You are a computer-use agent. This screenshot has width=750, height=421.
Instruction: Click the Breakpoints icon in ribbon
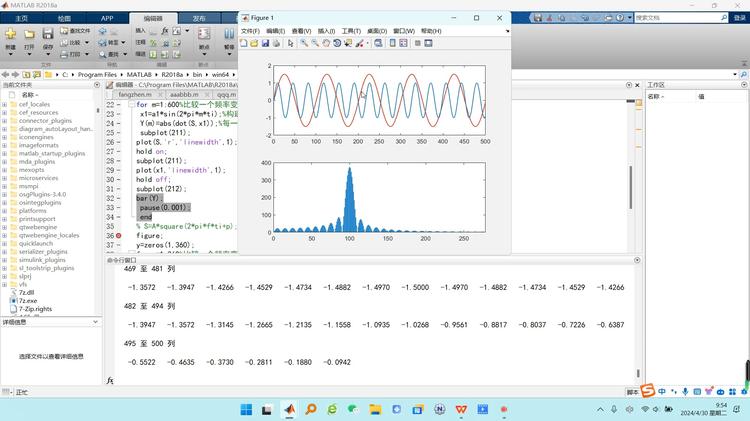[x=204, y=33]
